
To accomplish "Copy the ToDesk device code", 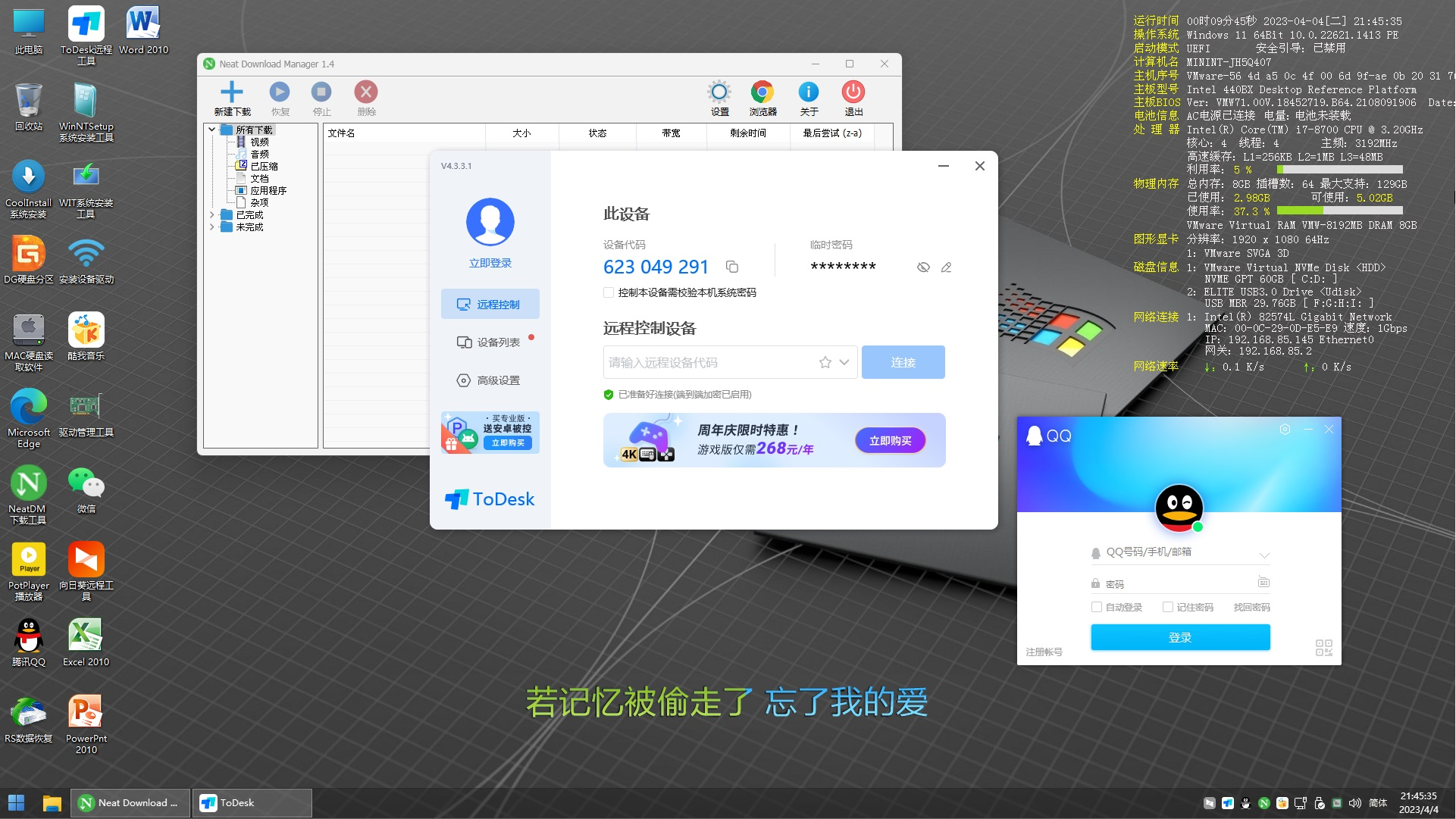I will coord(732,267).
